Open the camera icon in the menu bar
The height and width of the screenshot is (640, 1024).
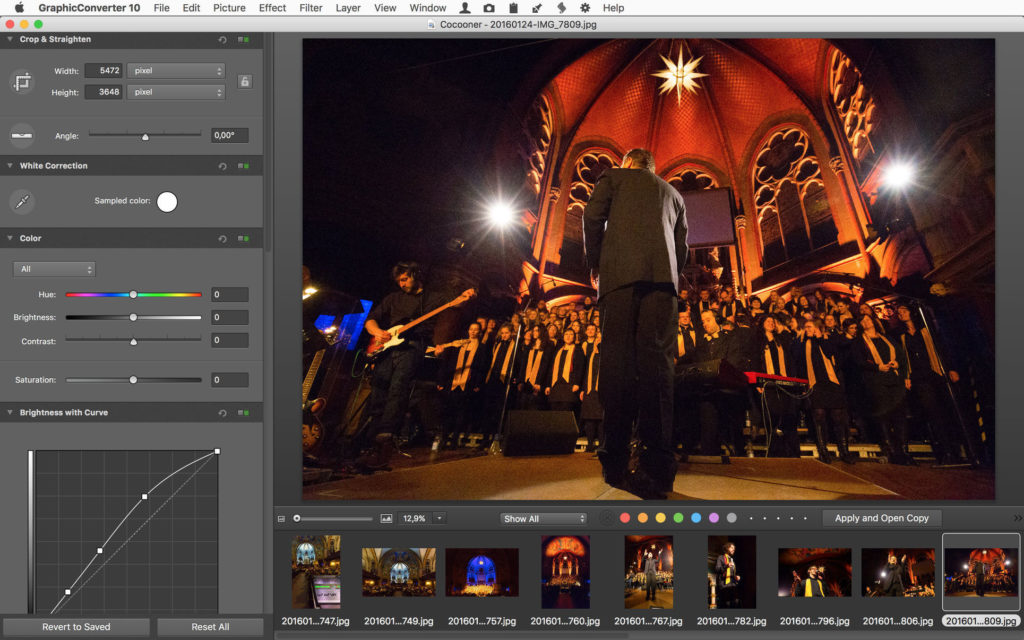pyautogui.click(x=489, y=8)
